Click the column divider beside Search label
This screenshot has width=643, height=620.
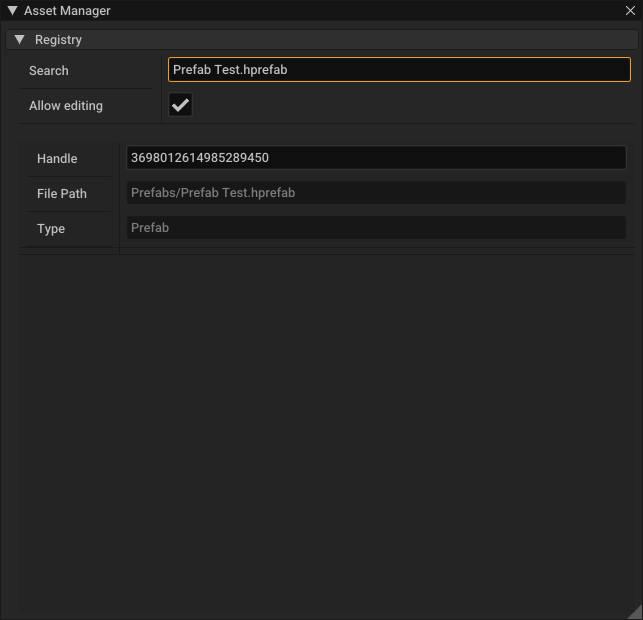pyautogui.click(x=161, y=71)
